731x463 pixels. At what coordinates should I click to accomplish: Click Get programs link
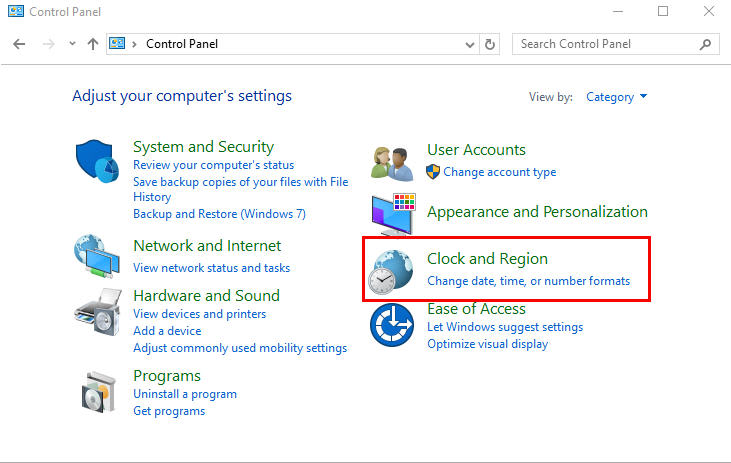[169, 411]
